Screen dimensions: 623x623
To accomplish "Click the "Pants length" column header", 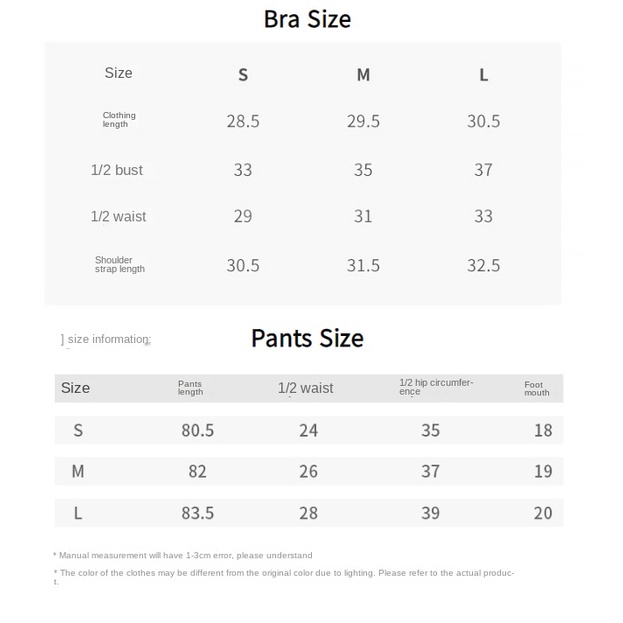I will click(x=190, y=388).
